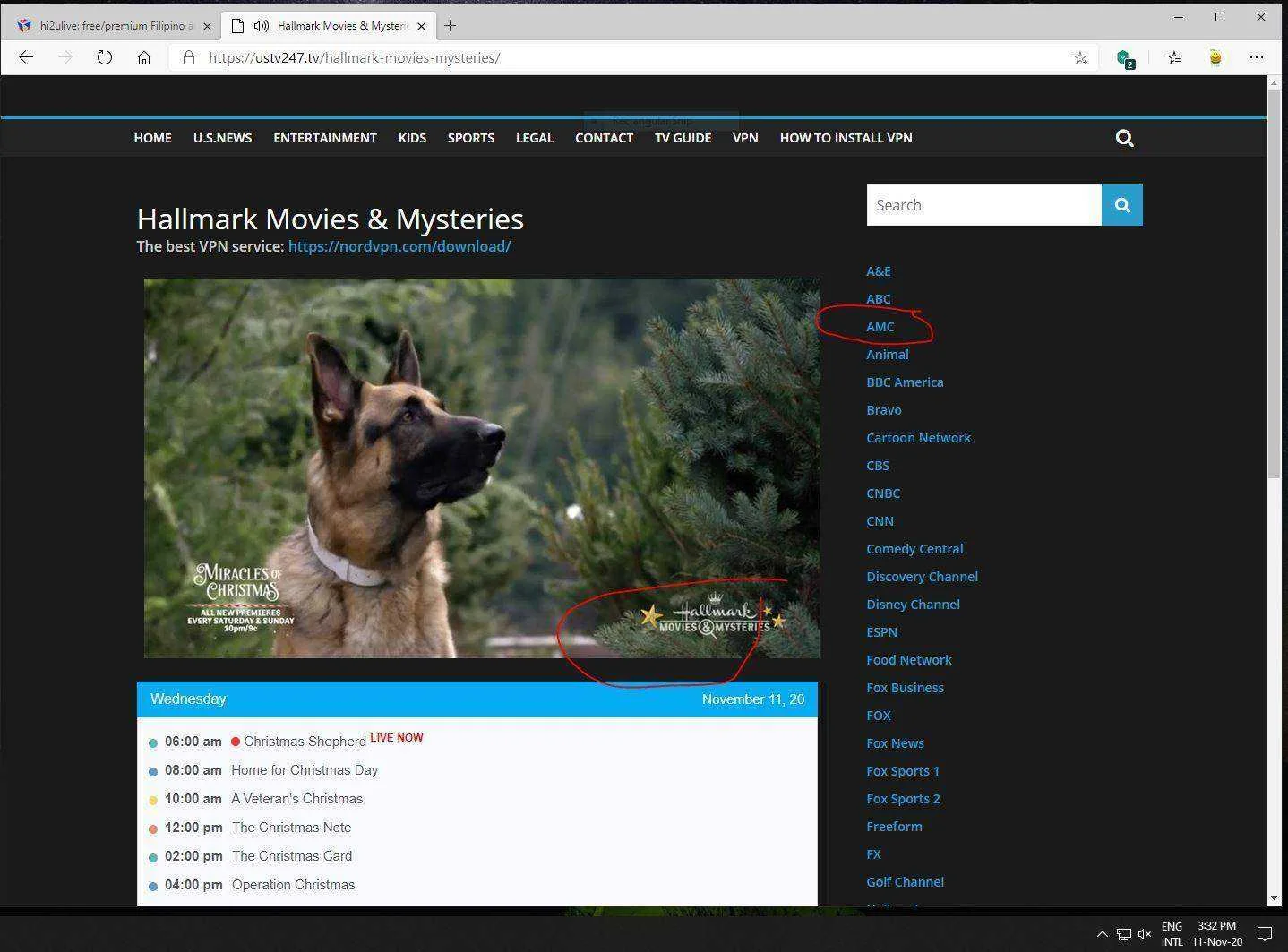
Task: Open the yellow profile avatar icon
Action: (x=1215, y=57)
